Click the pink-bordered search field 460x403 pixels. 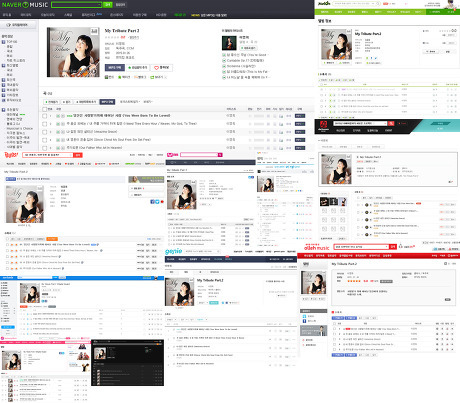[x=199, y=155]
